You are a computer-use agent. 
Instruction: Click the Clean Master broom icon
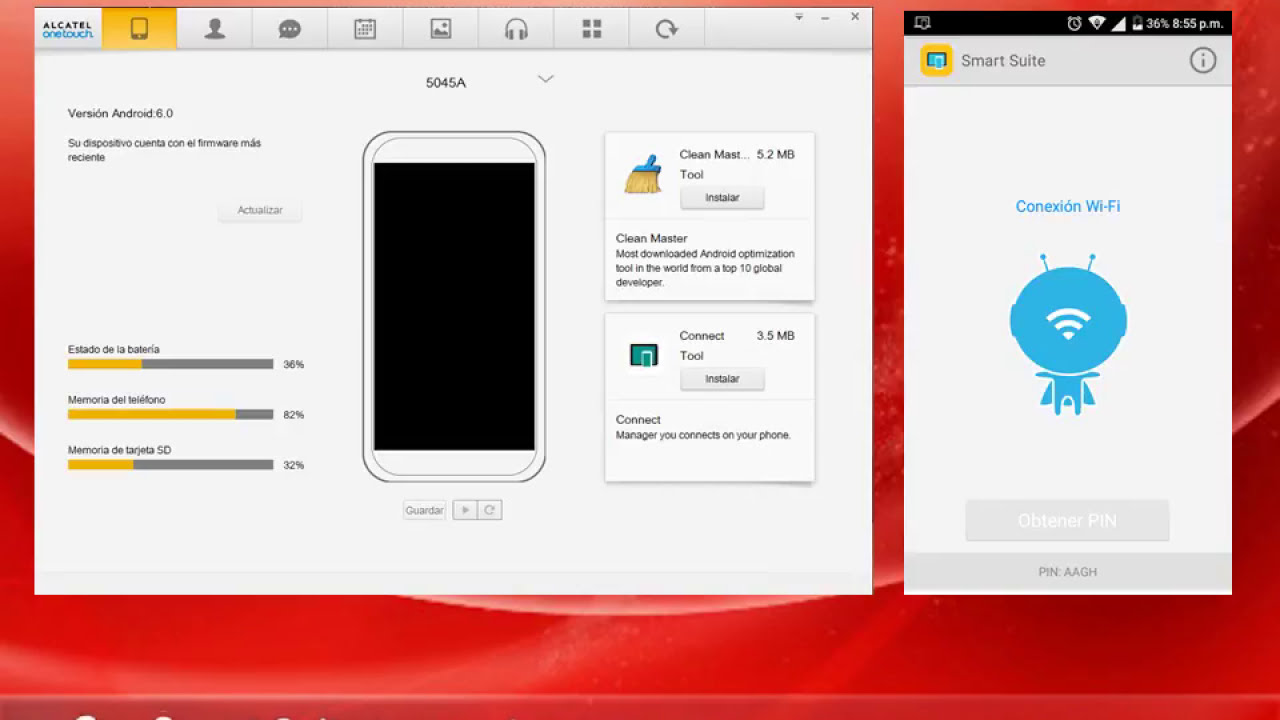click(x=643, y=173)
